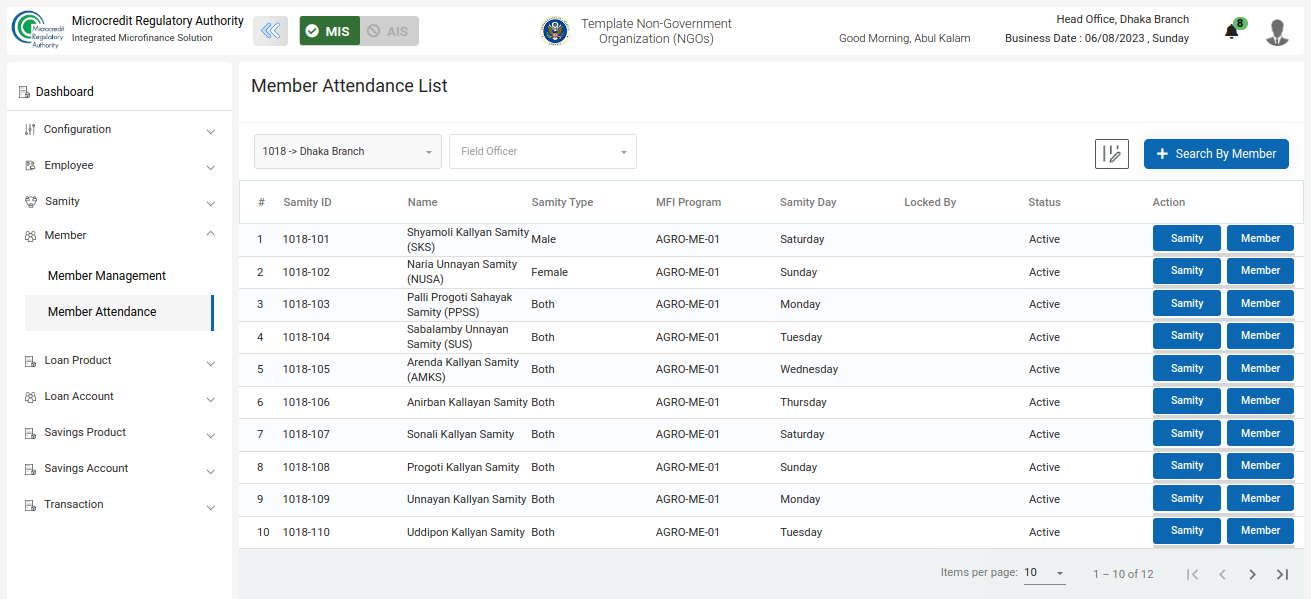Expand the Transaction menu chevron

211,508
